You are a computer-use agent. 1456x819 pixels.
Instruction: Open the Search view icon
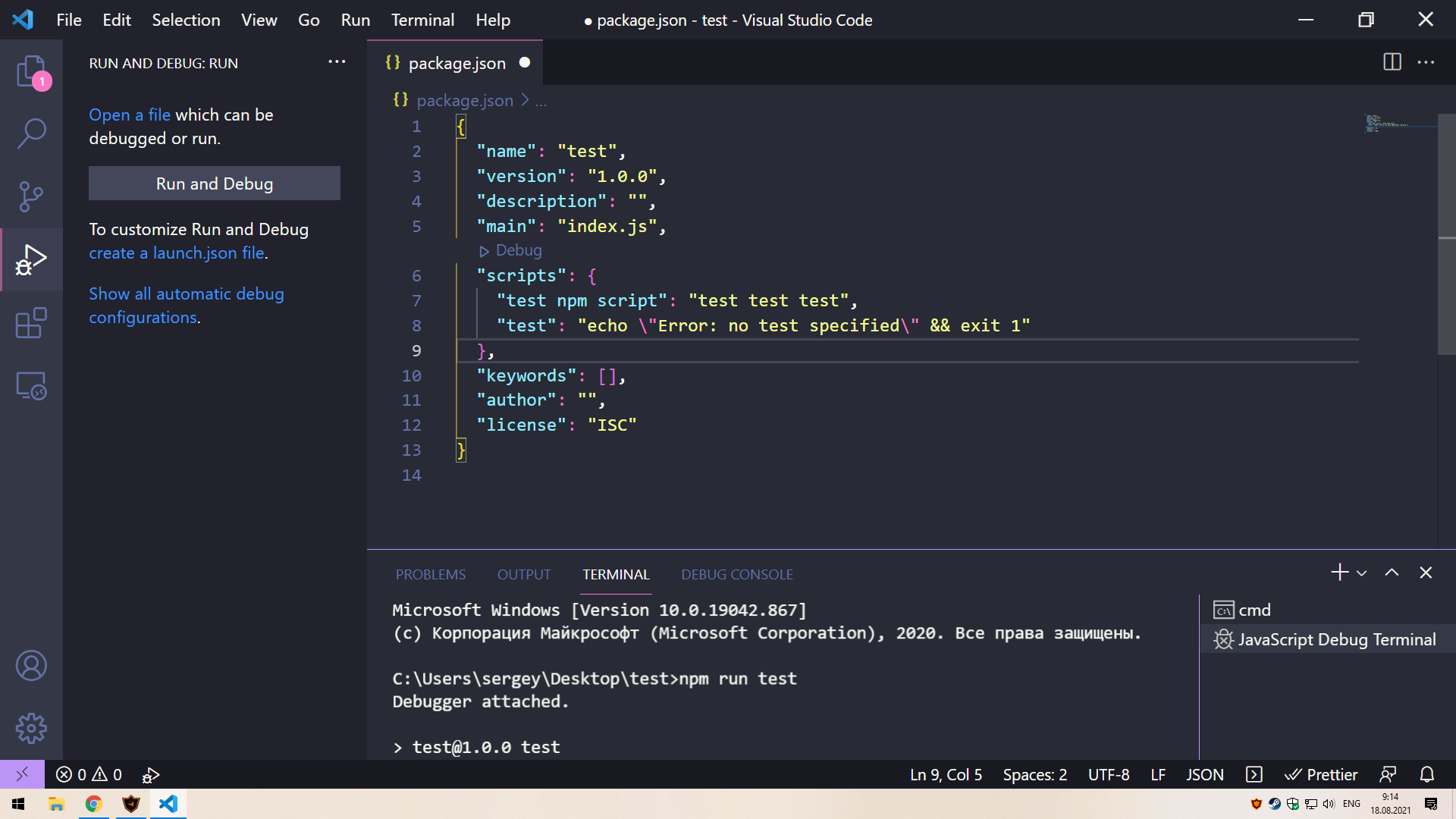tap(31, 133)
